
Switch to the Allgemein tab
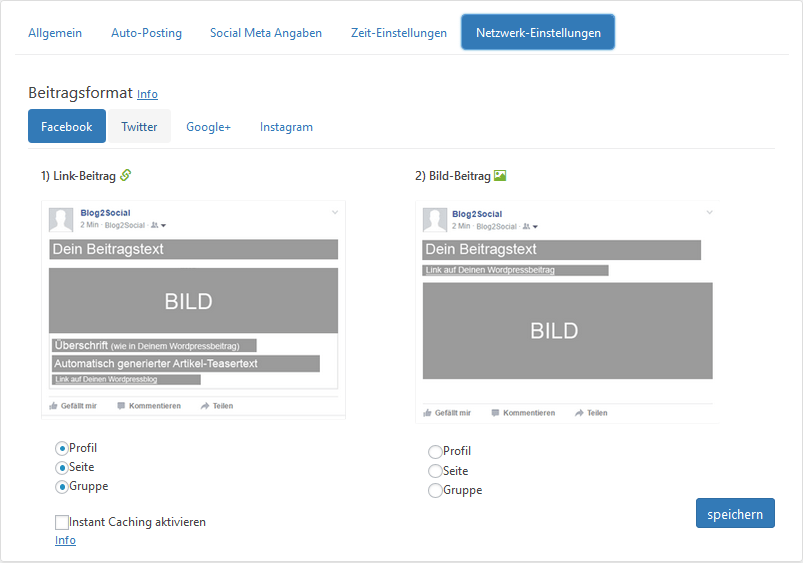tap(55, 33)
